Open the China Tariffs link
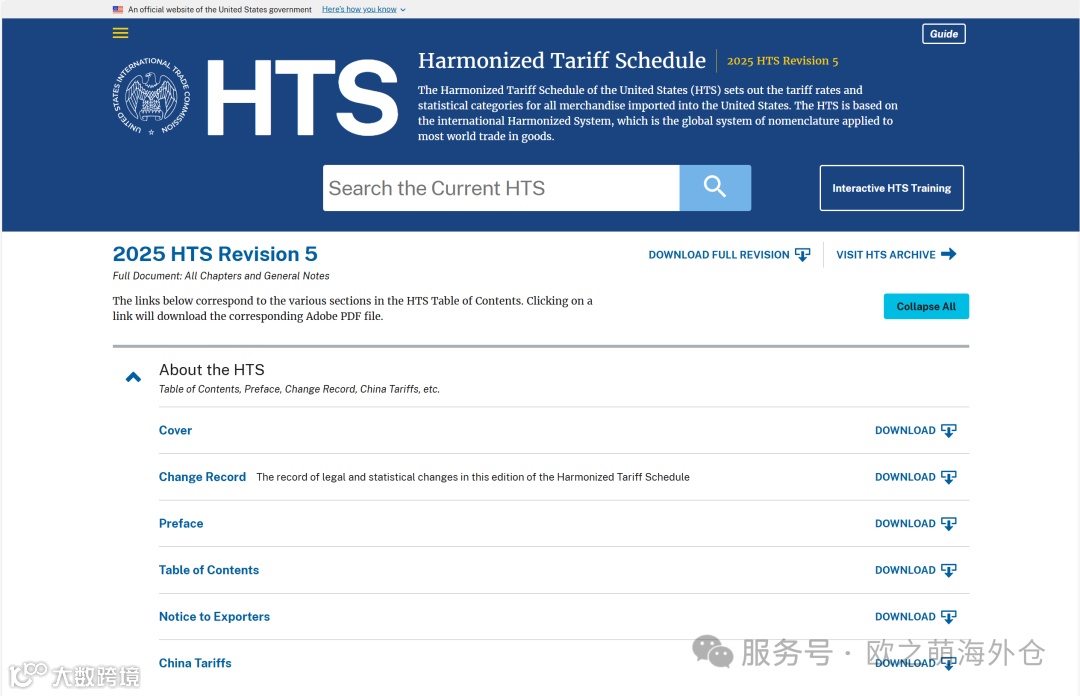 (195, 663)
